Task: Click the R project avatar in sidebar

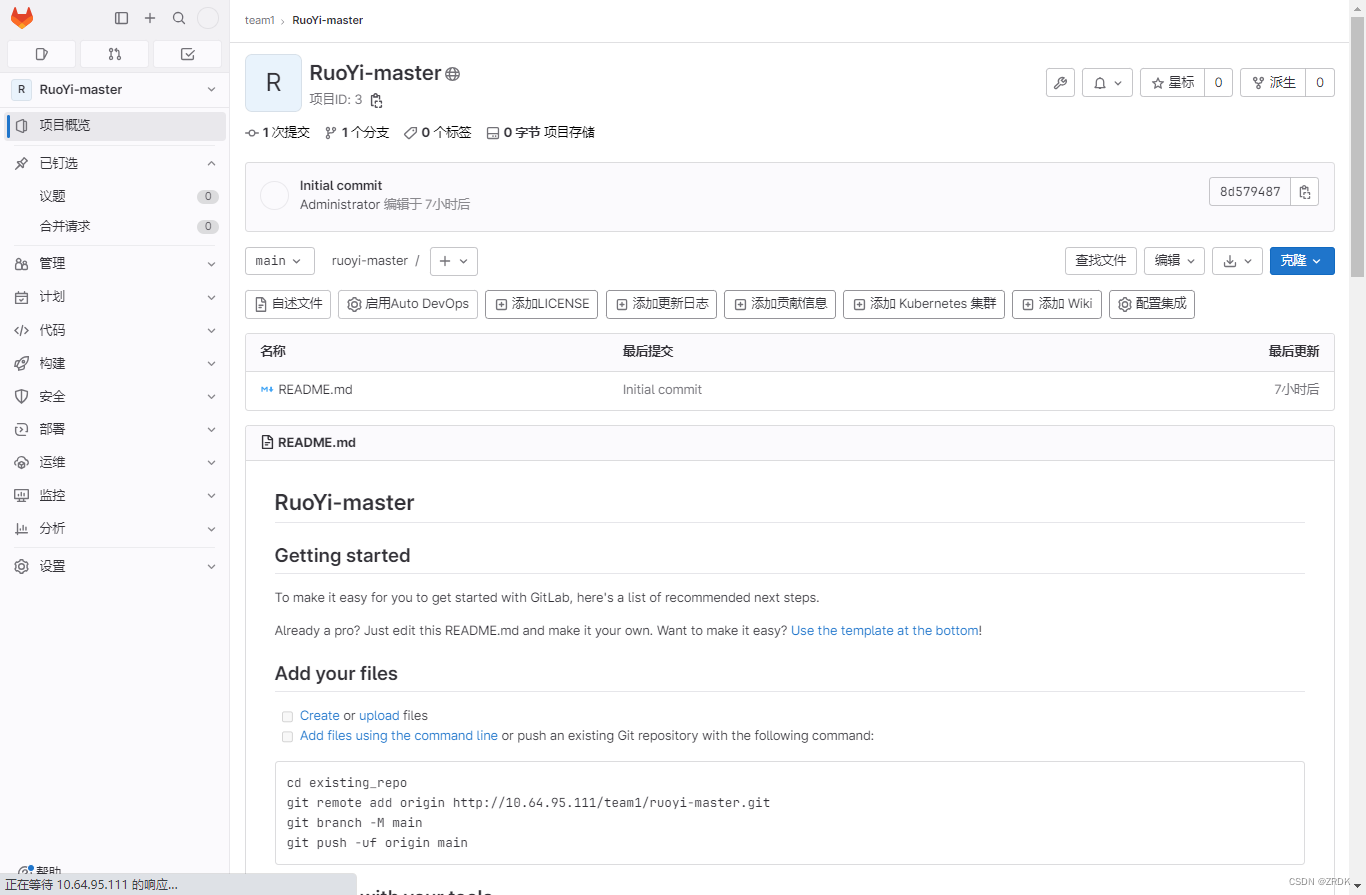Action: pos(22,89)
